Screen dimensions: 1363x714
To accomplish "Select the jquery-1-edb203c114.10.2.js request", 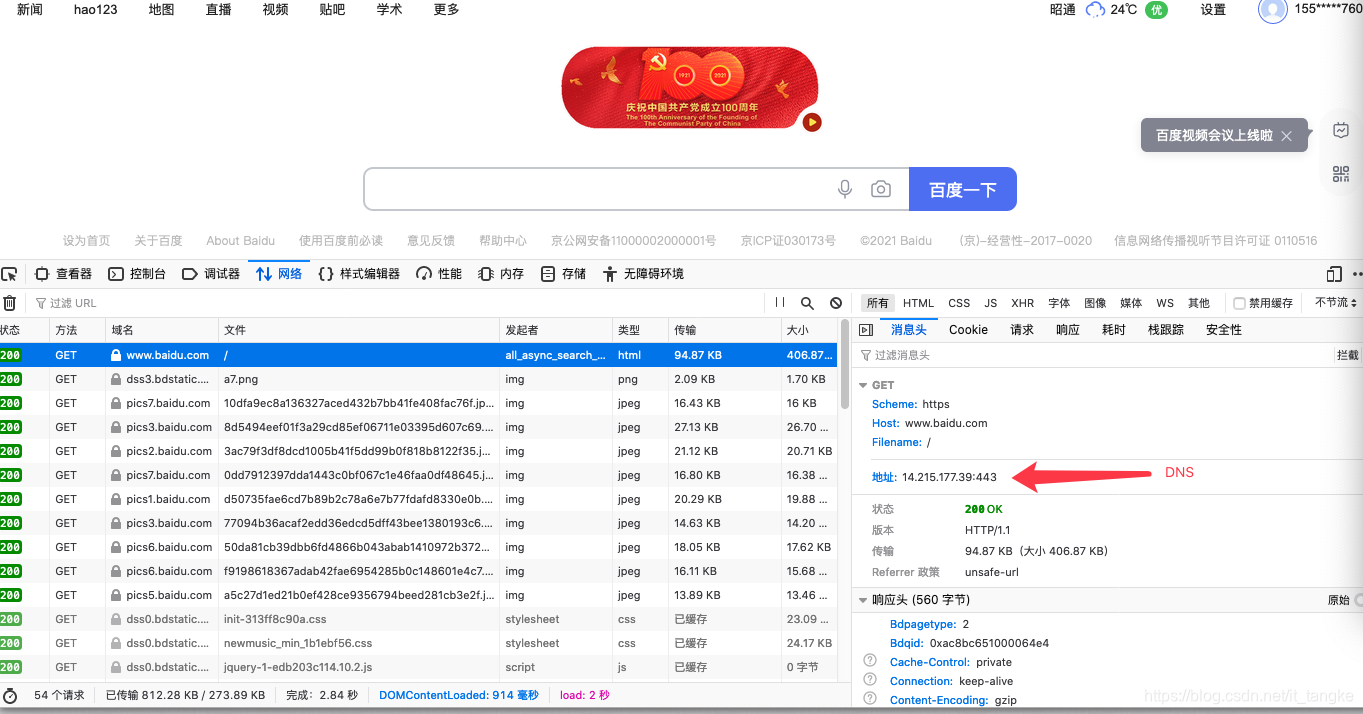I will (419, 667).
